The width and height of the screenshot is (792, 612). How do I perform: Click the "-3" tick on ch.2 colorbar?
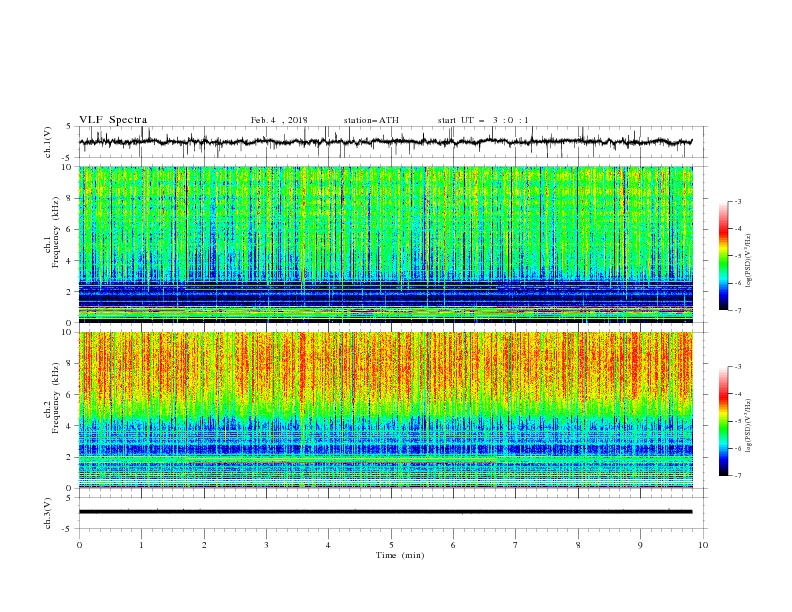click(x=738, y=367)
